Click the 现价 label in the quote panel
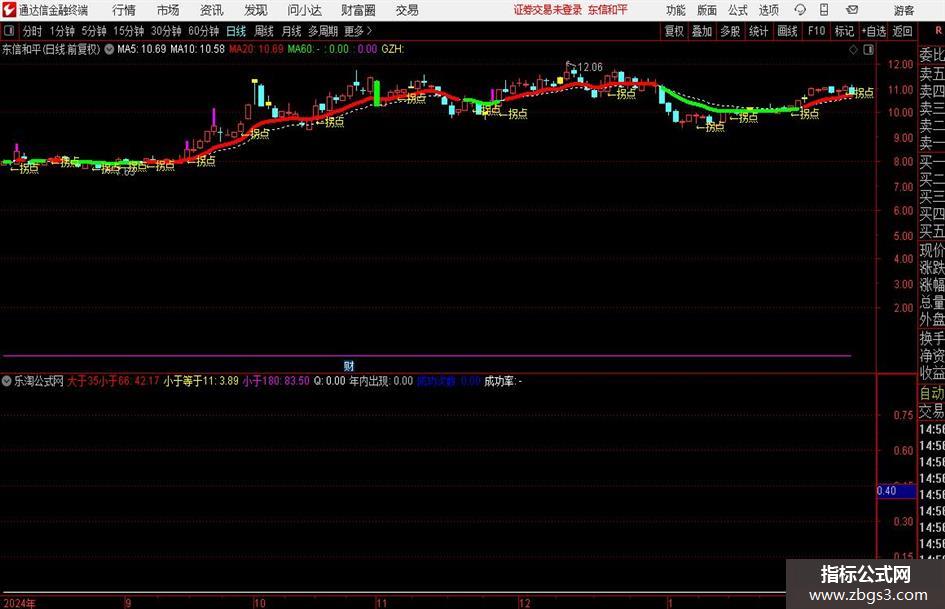Image resolution: width=945 pixels, height=609 pixels. [932, 250]
